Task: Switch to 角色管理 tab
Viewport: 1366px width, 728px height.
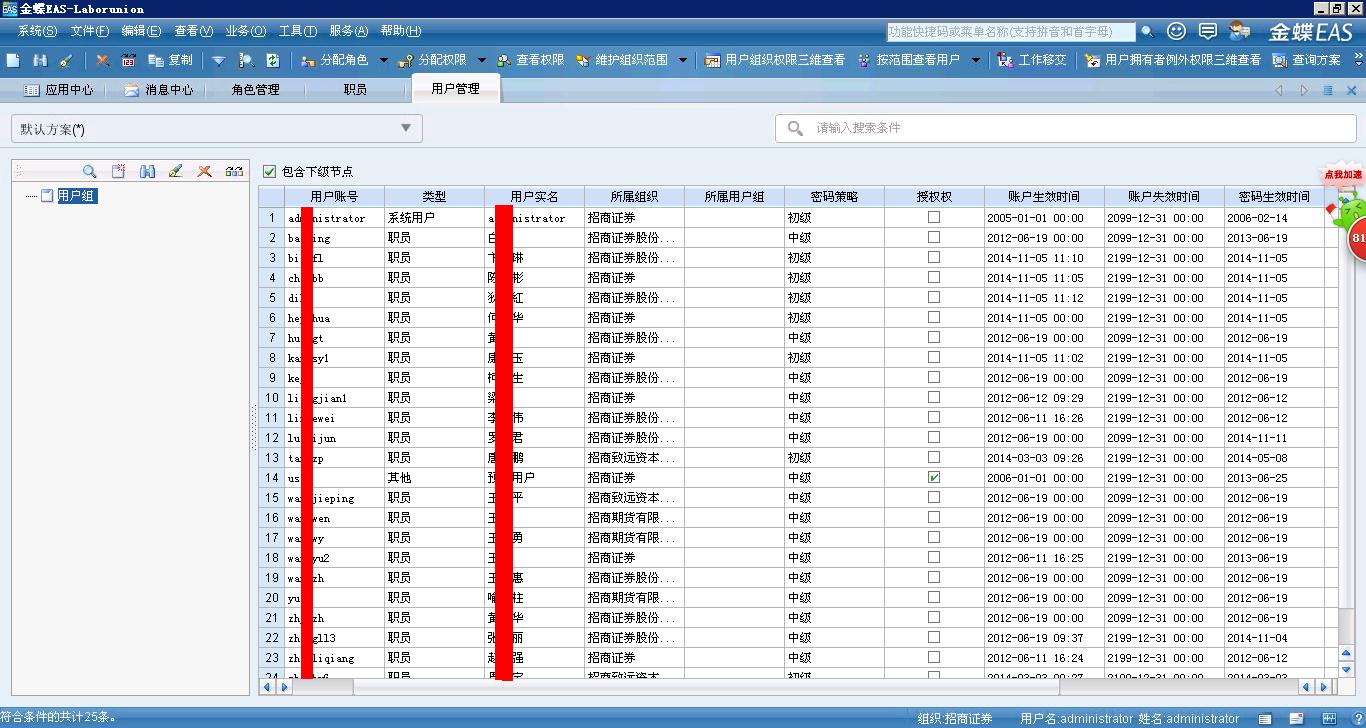Action: click(x=255, y=90)
